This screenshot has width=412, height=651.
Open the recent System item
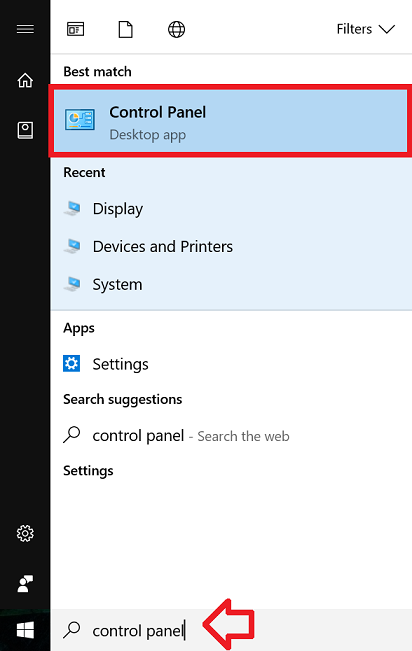231,284
